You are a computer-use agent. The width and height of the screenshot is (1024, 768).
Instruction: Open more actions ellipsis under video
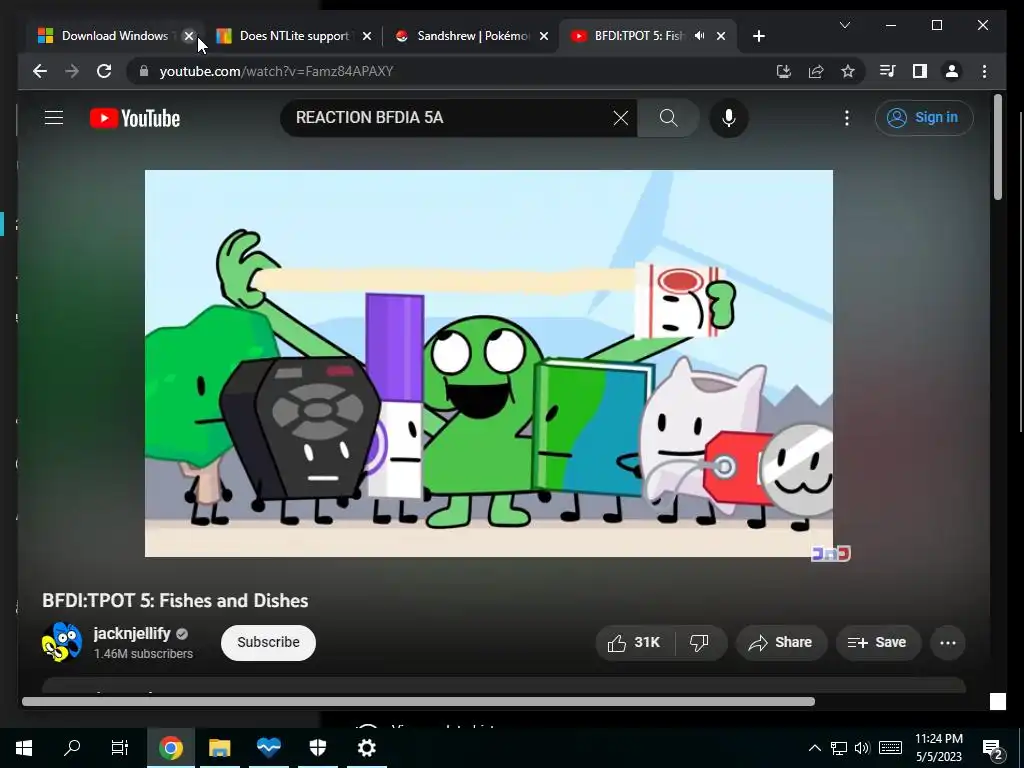[948, 643]
